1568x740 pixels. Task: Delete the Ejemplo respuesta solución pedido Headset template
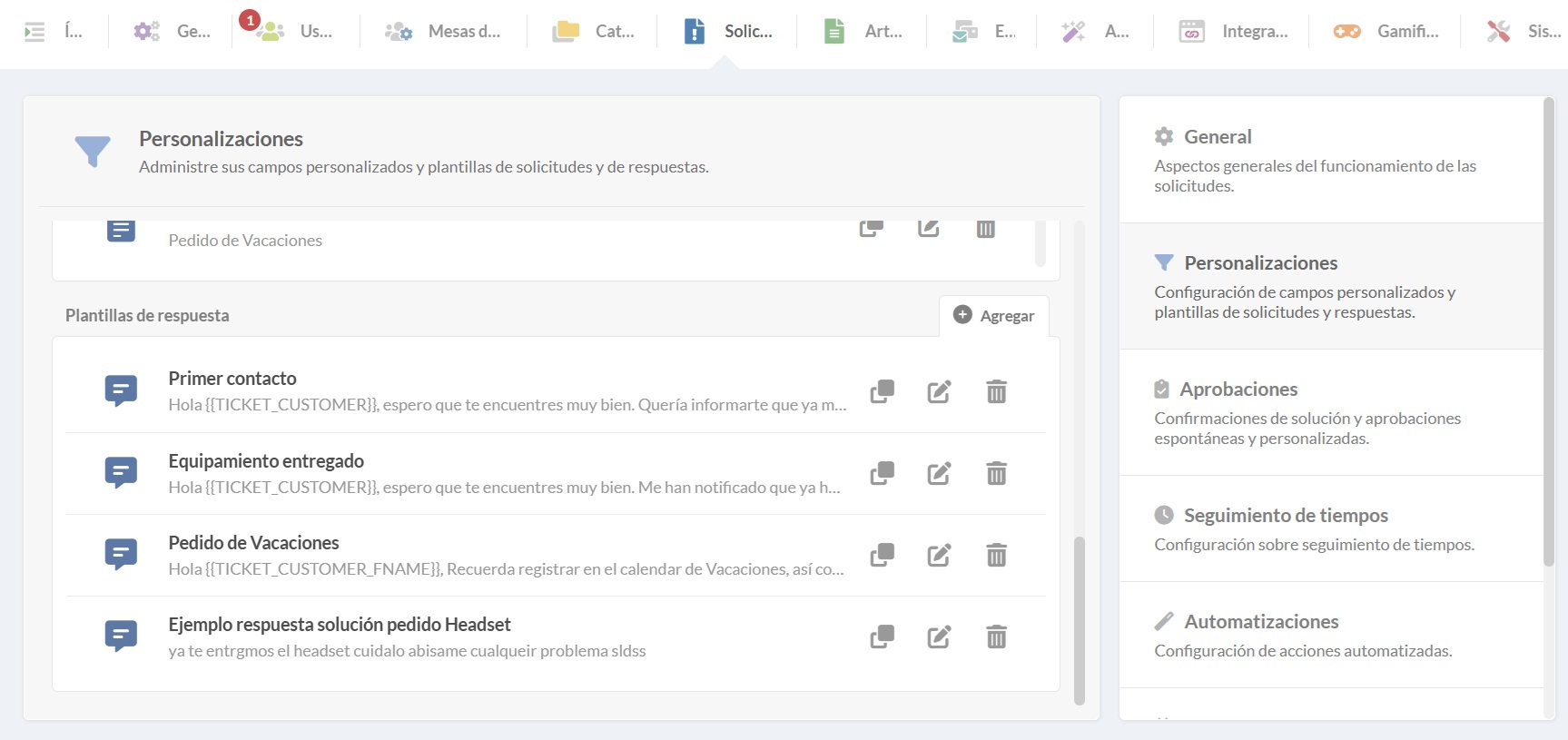(x=996, y=636)
